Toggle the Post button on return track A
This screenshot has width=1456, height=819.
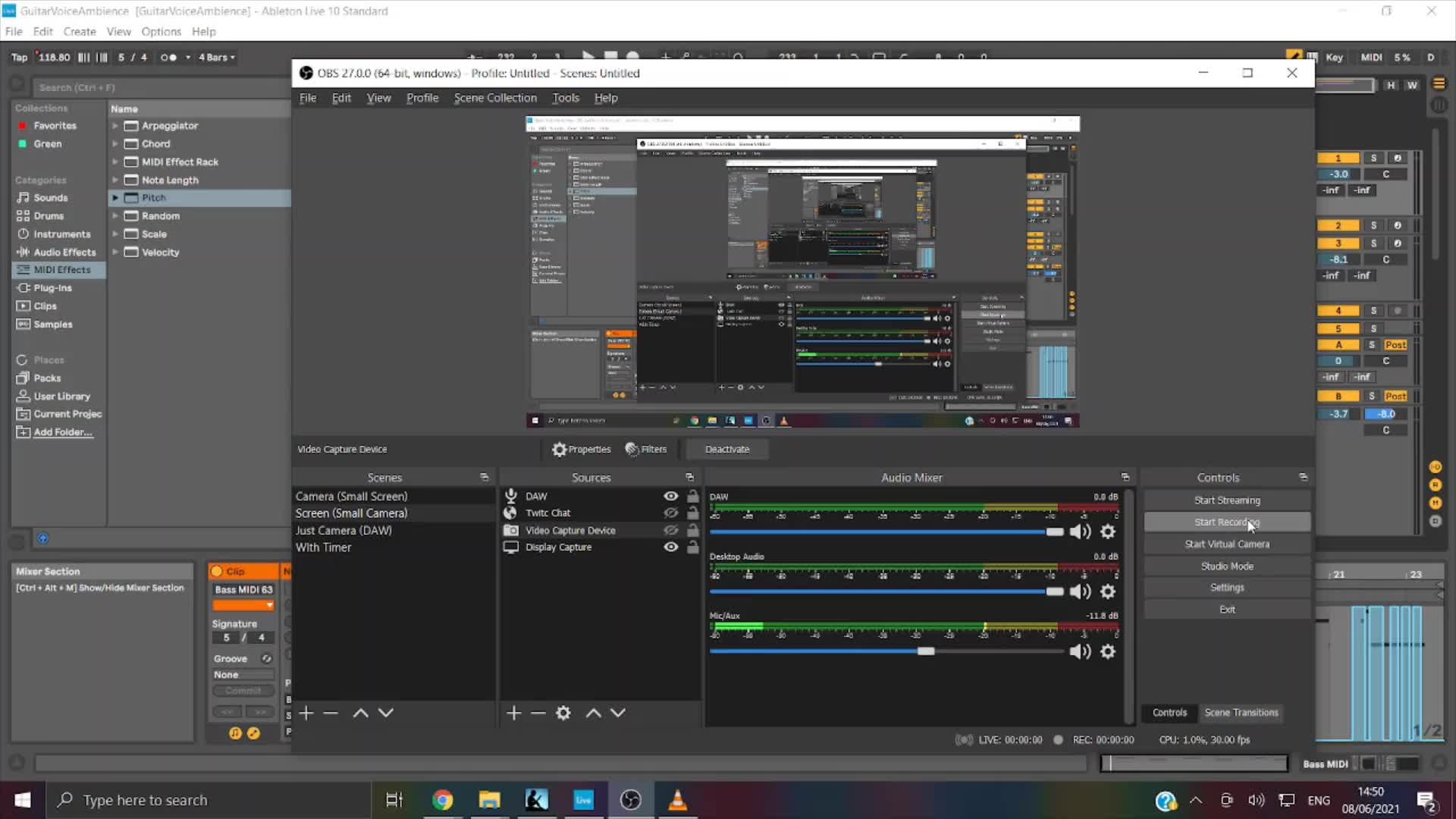point(1395,344)
